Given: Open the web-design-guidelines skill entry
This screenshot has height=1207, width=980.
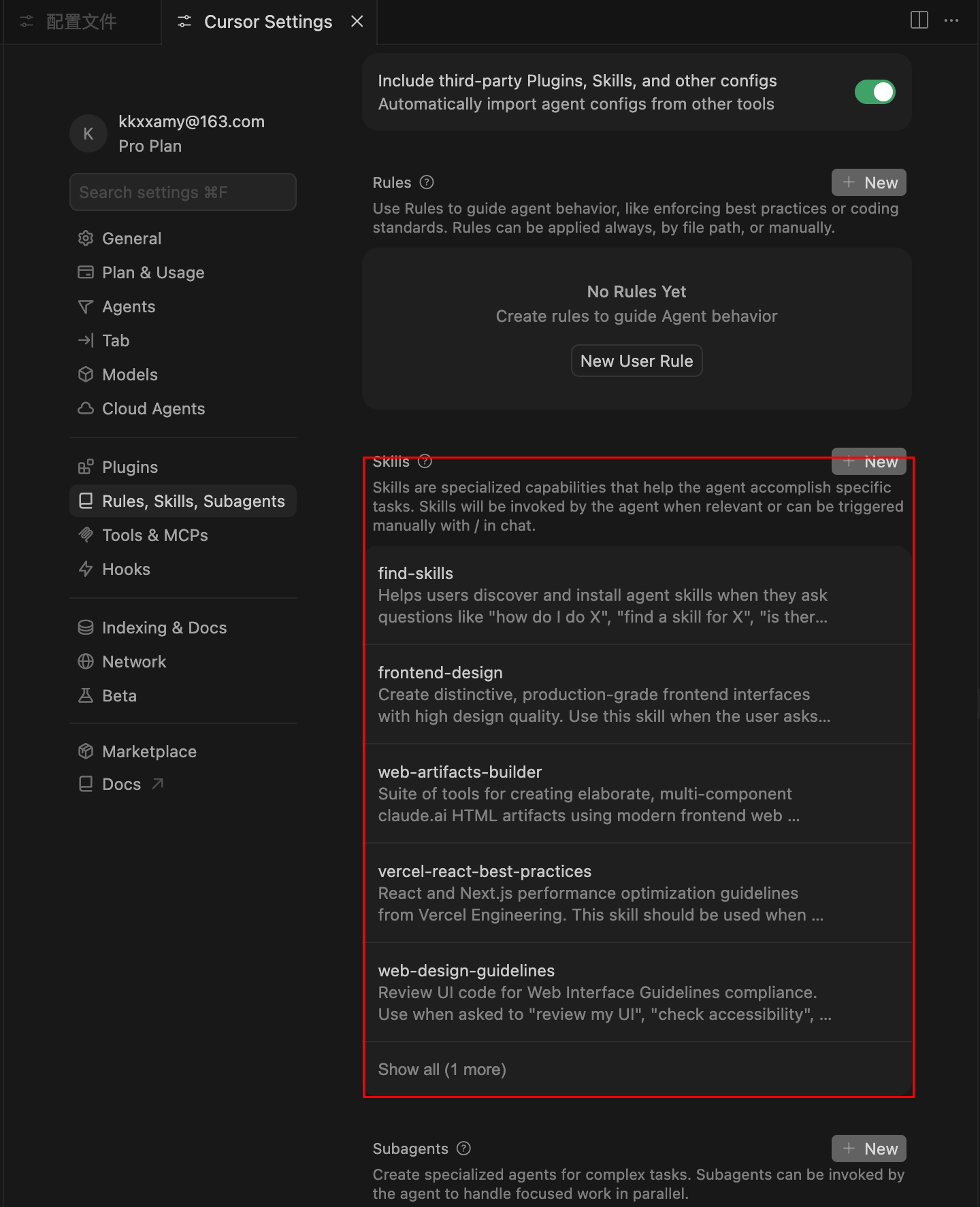Looking at the screenshot, I should (x=637, y=993).
